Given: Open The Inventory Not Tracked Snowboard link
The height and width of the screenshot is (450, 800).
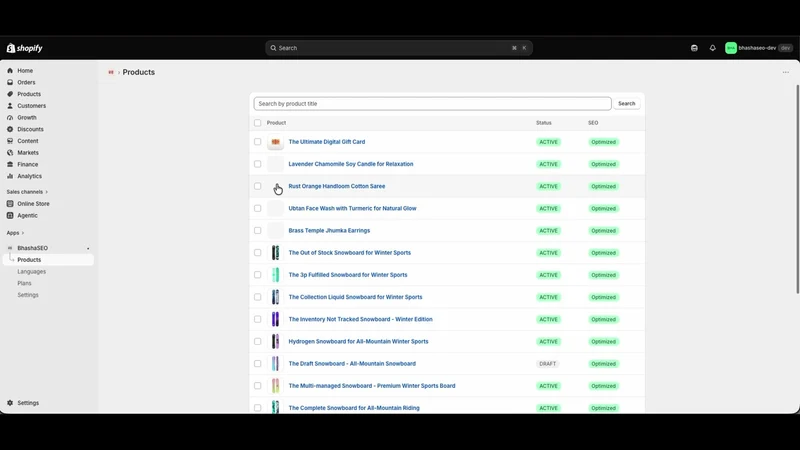Looking at the screenshot, I should tap(361, 319).
